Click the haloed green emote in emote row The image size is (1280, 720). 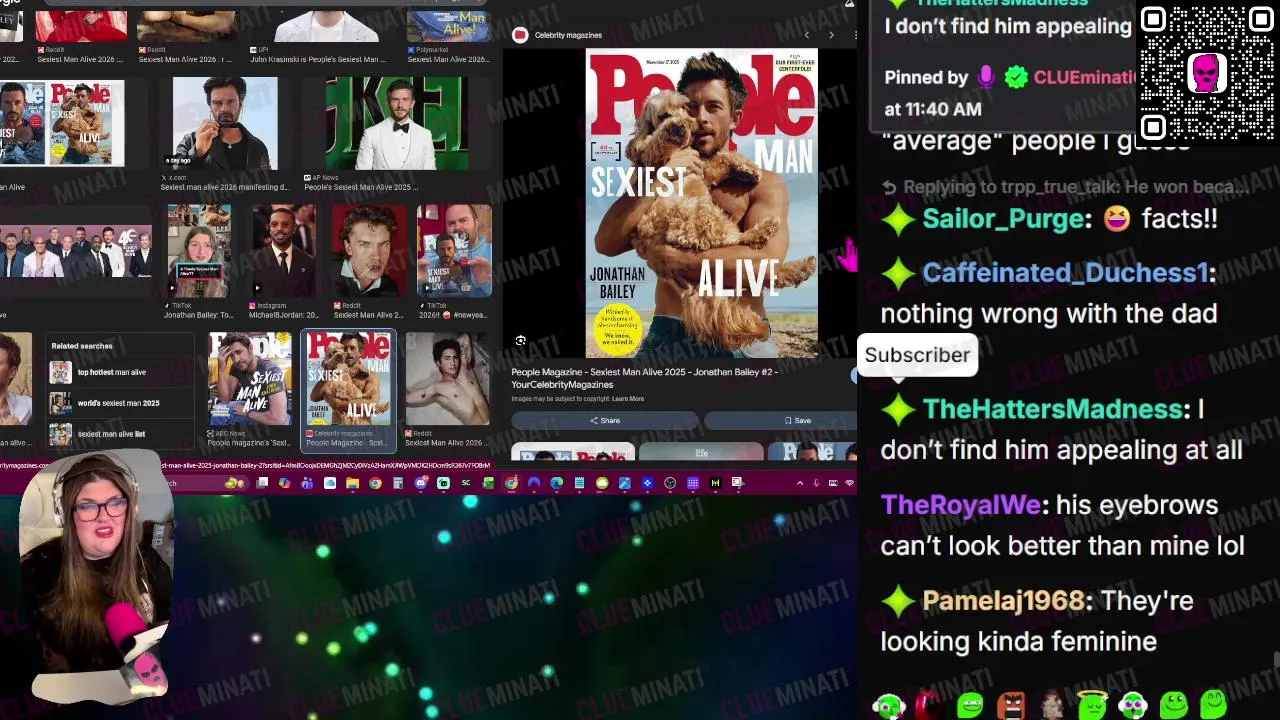1092,705
